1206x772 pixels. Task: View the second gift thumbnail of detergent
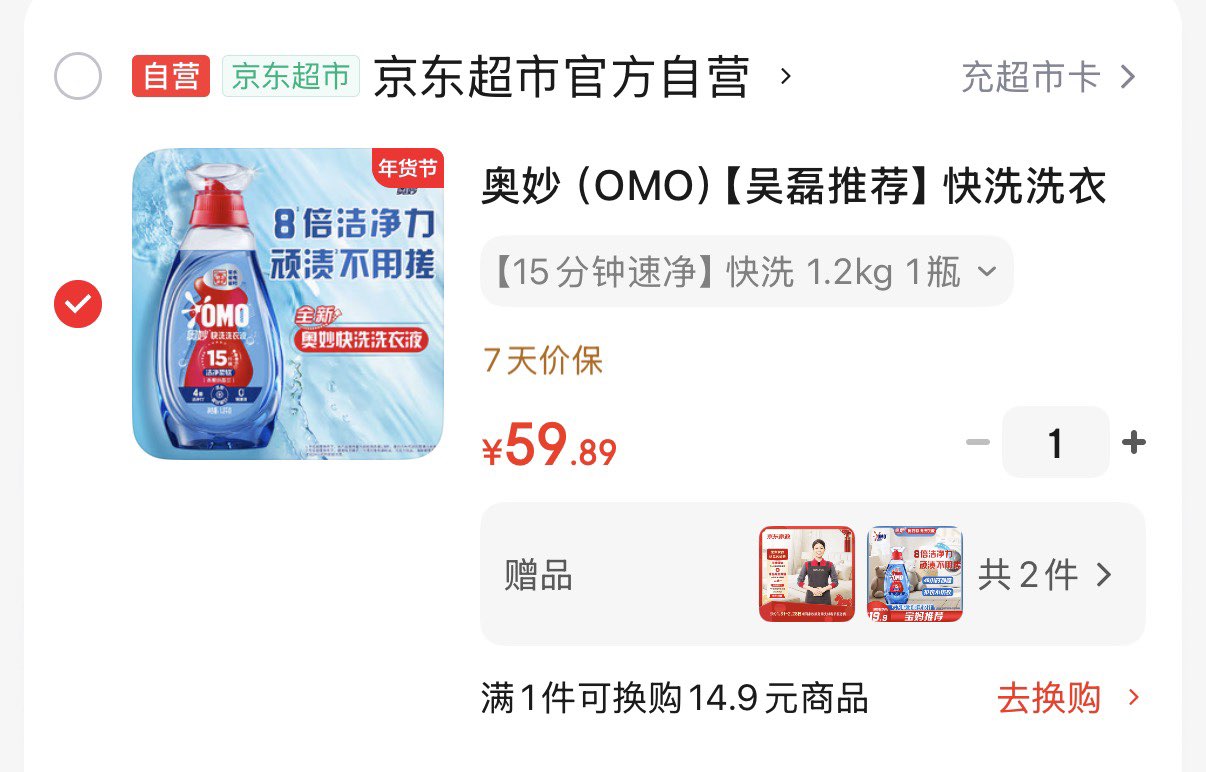click(915, 574)
